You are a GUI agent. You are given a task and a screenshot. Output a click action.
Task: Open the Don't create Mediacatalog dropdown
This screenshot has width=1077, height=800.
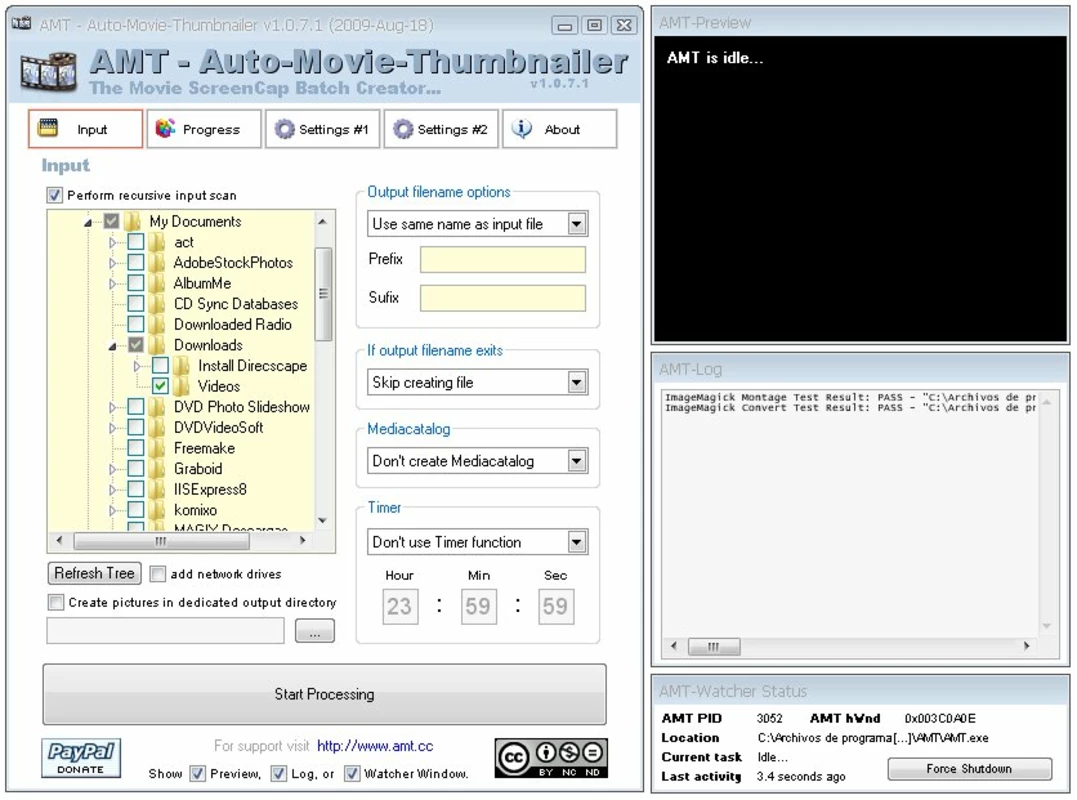(477, 461)
